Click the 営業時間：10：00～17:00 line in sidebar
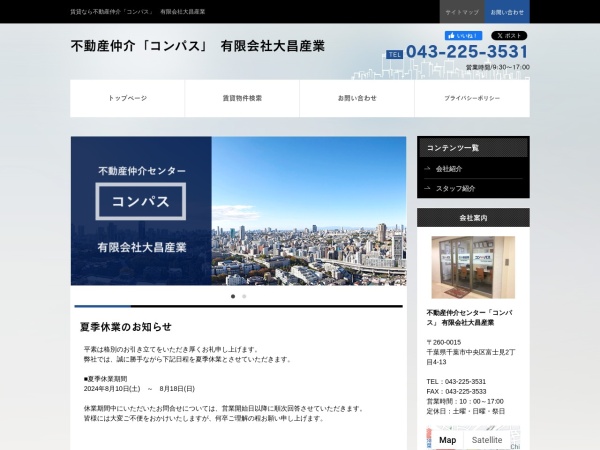Viewport: 600px width, 450px height. tap(465, 401)
